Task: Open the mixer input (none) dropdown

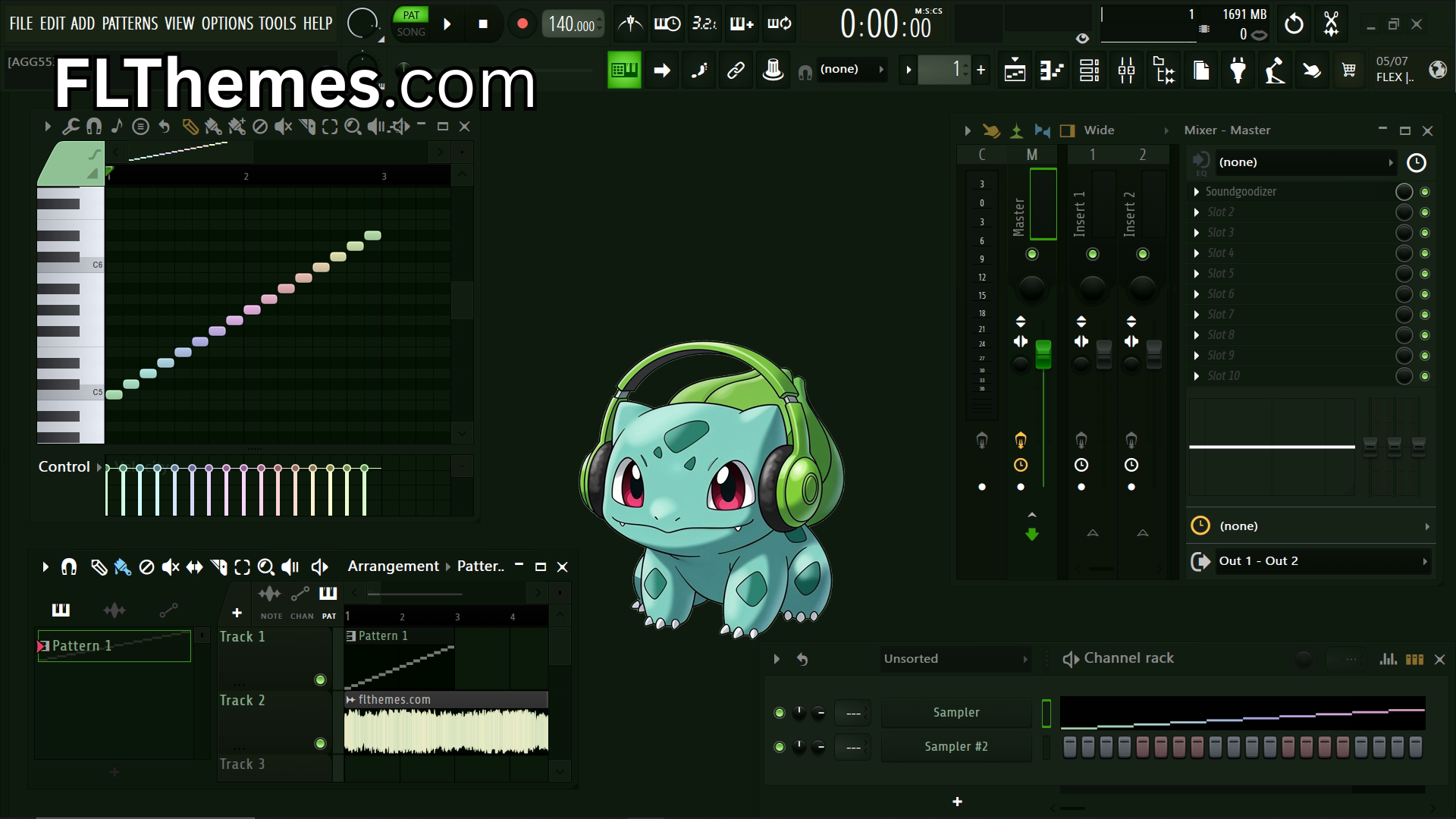Action: tap(1305, 162)
